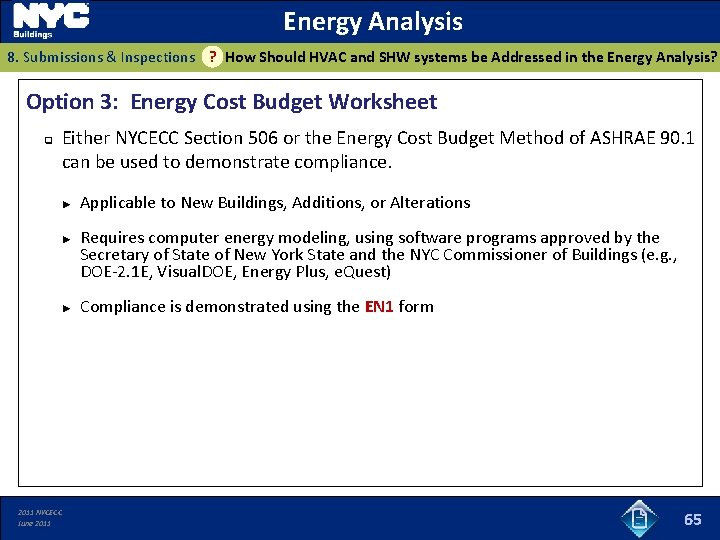
Task: Click the square bullet before 'Either NYCECC Section 506'
Action: pyautogui.click(x=49, y=140)
